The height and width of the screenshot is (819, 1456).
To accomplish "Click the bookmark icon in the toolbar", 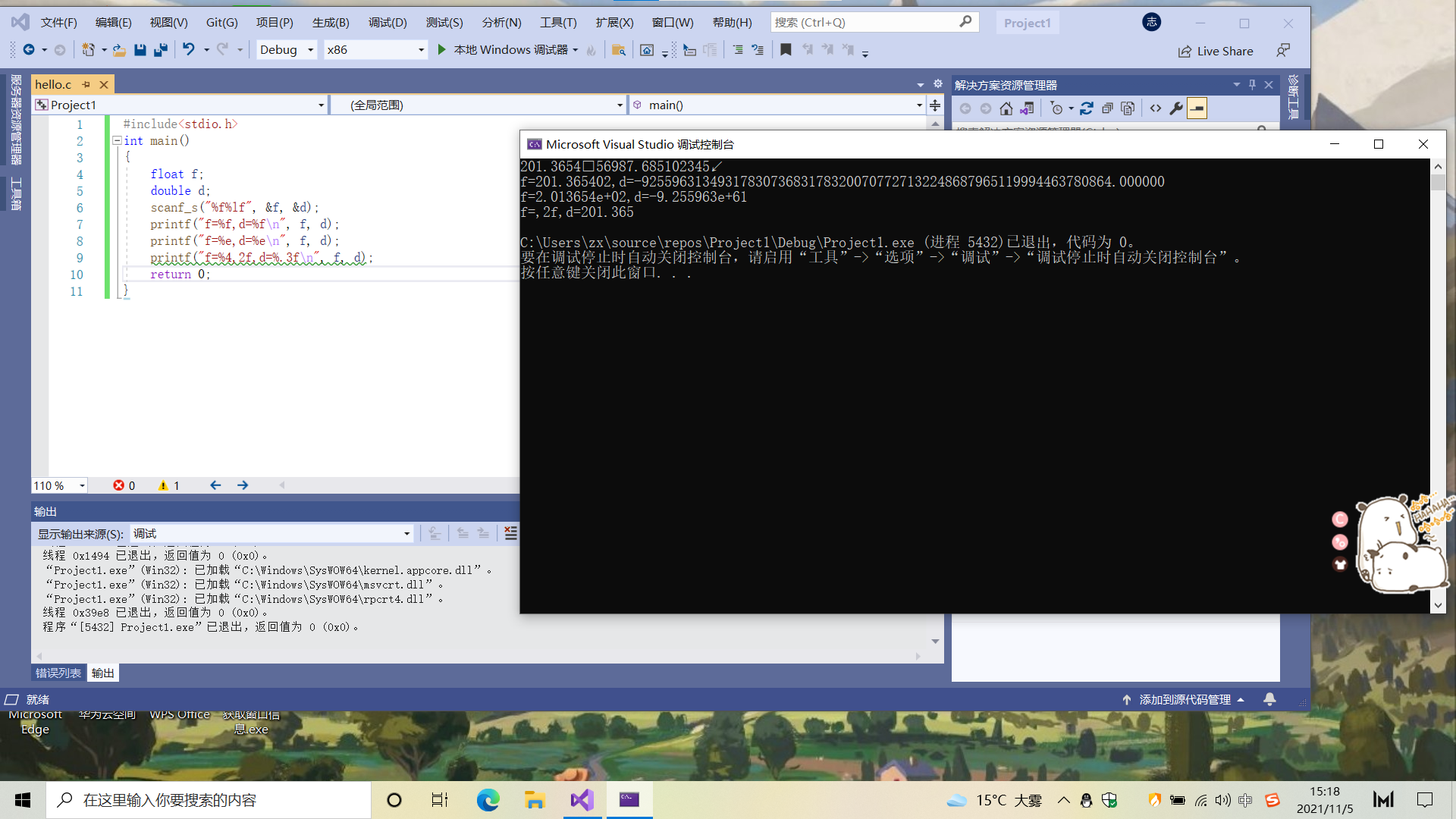I will (x=786, y=50).
